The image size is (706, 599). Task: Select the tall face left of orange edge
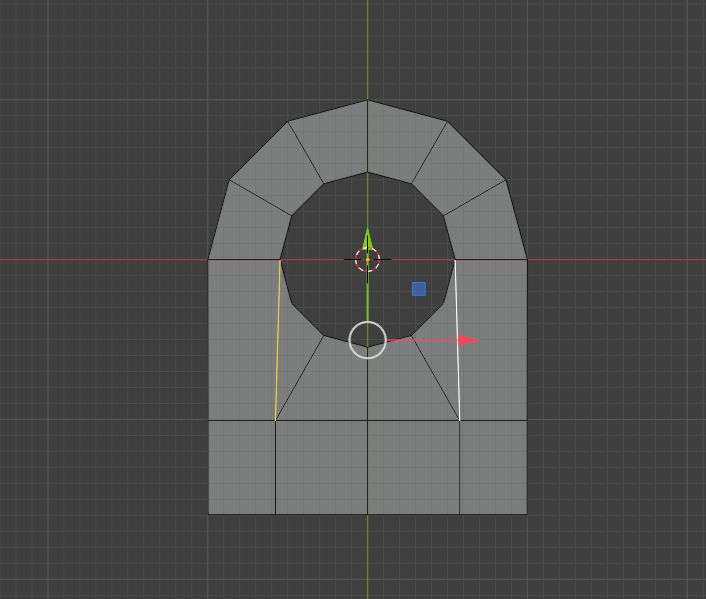(242, 340)
